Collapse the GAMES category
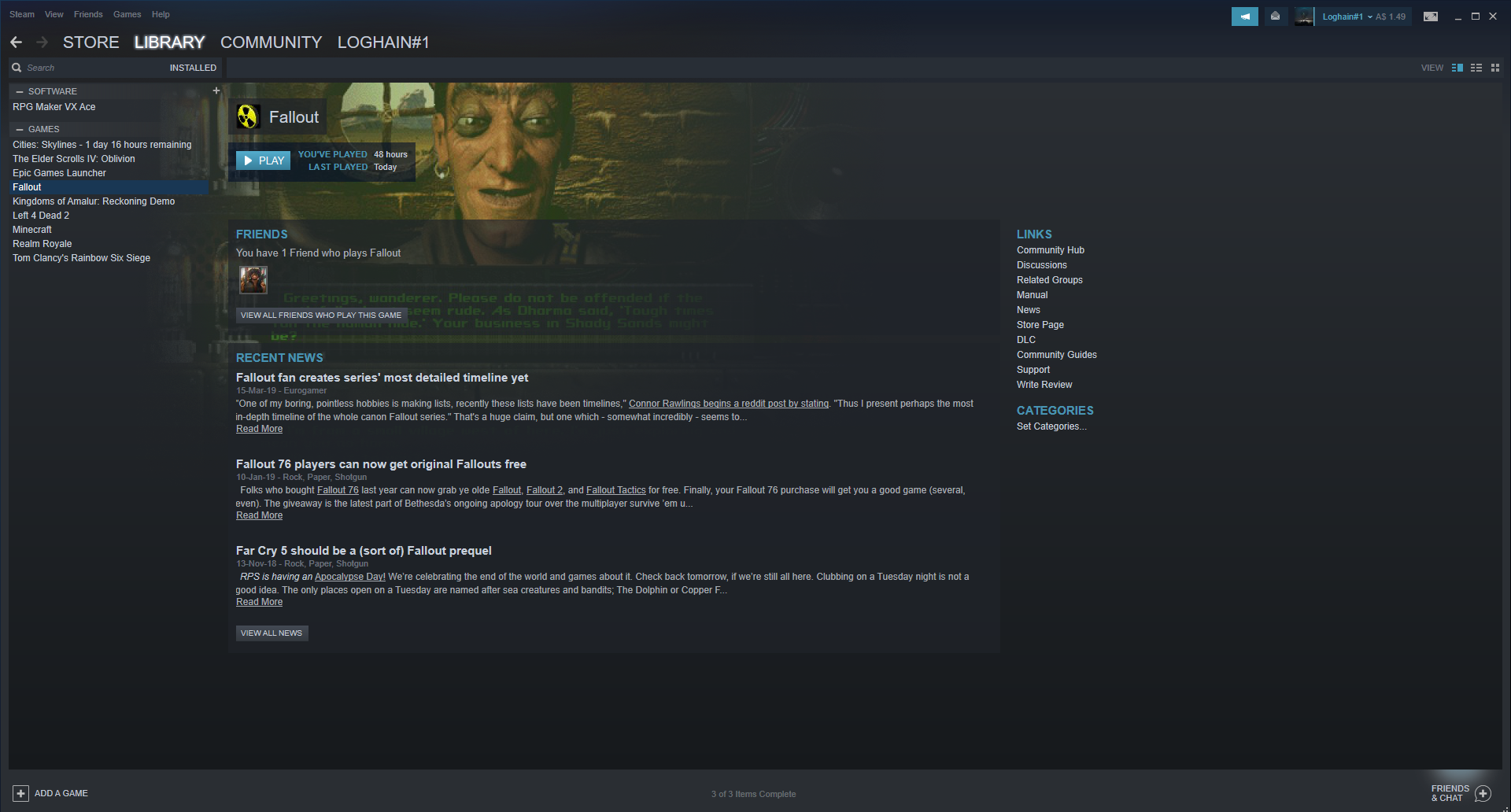The width and height of the screenshot is (1511, 812). click(20, 129)
